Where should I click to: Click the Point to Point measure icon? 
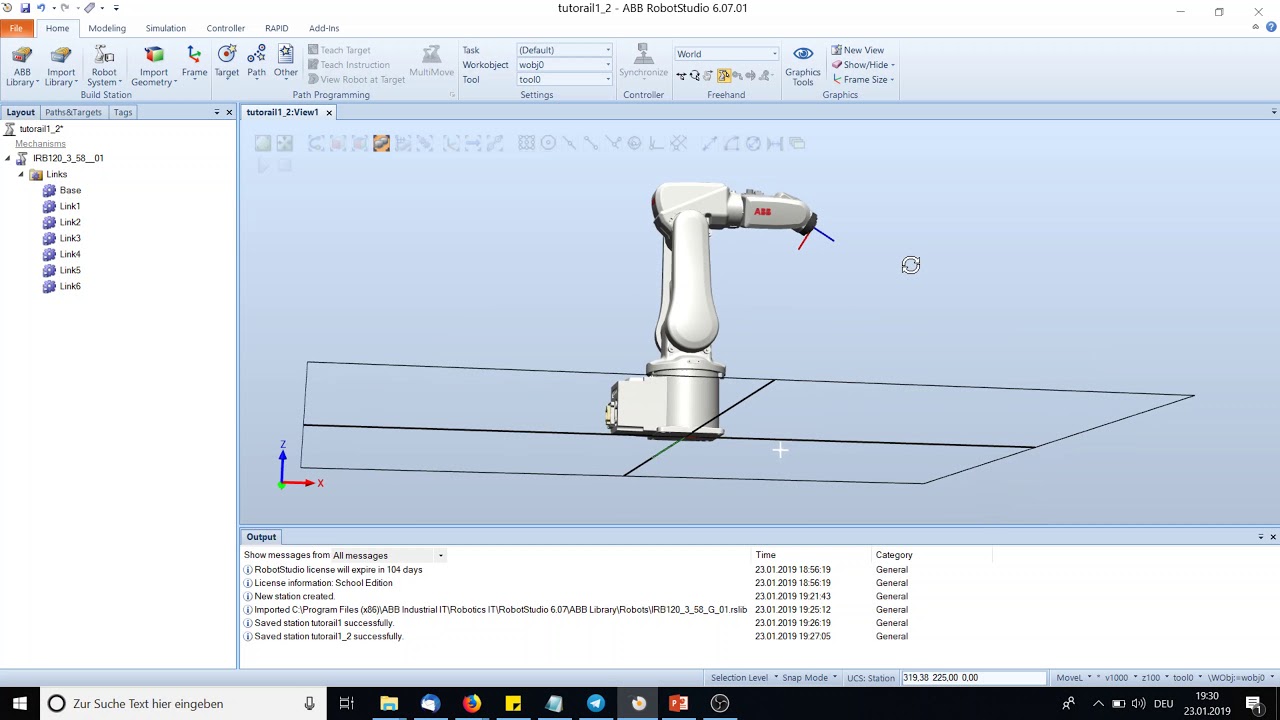(709, 143)
